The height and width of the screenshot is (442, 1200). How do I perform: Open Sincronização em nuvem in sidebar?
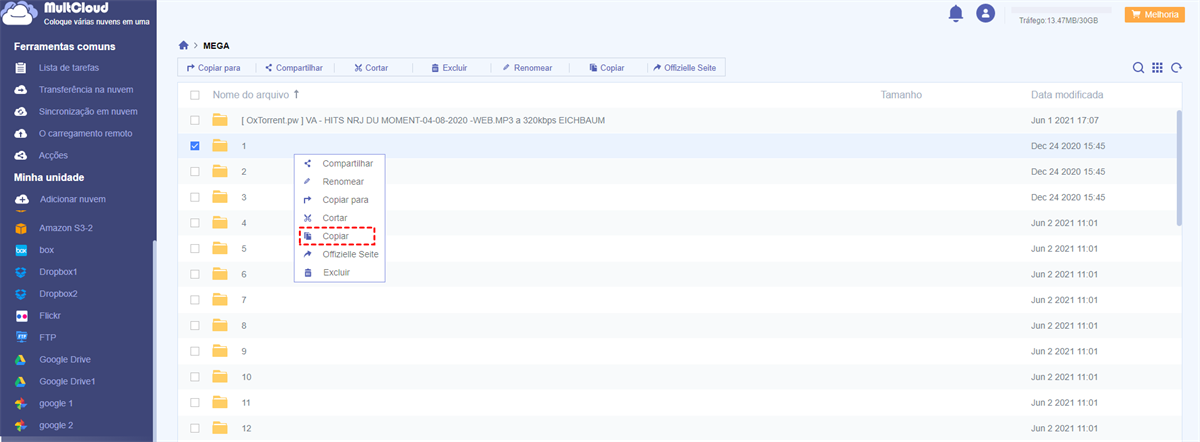click(77, 112)
